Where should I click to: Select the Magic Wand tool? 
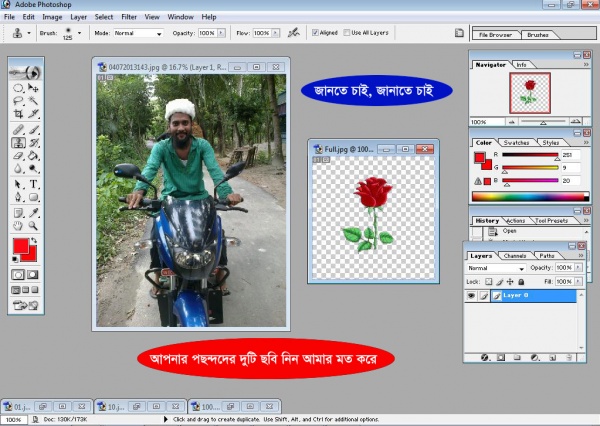pos(33,101)
